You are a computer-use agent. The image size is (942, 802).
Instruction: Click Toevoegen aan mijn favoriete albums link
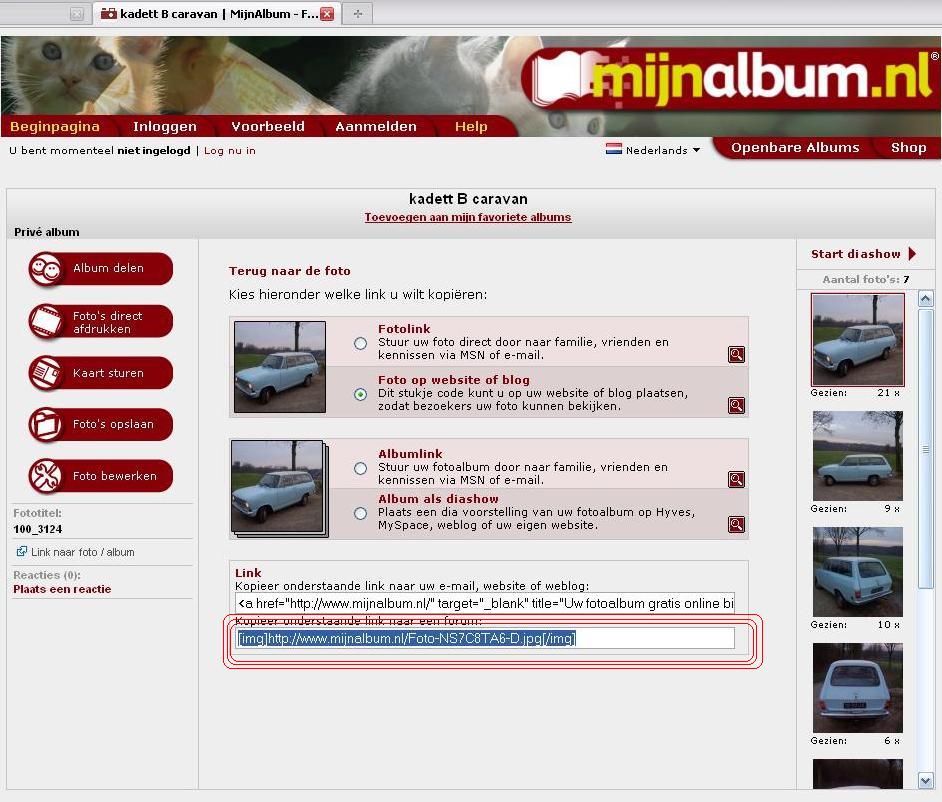pos(467,217)
